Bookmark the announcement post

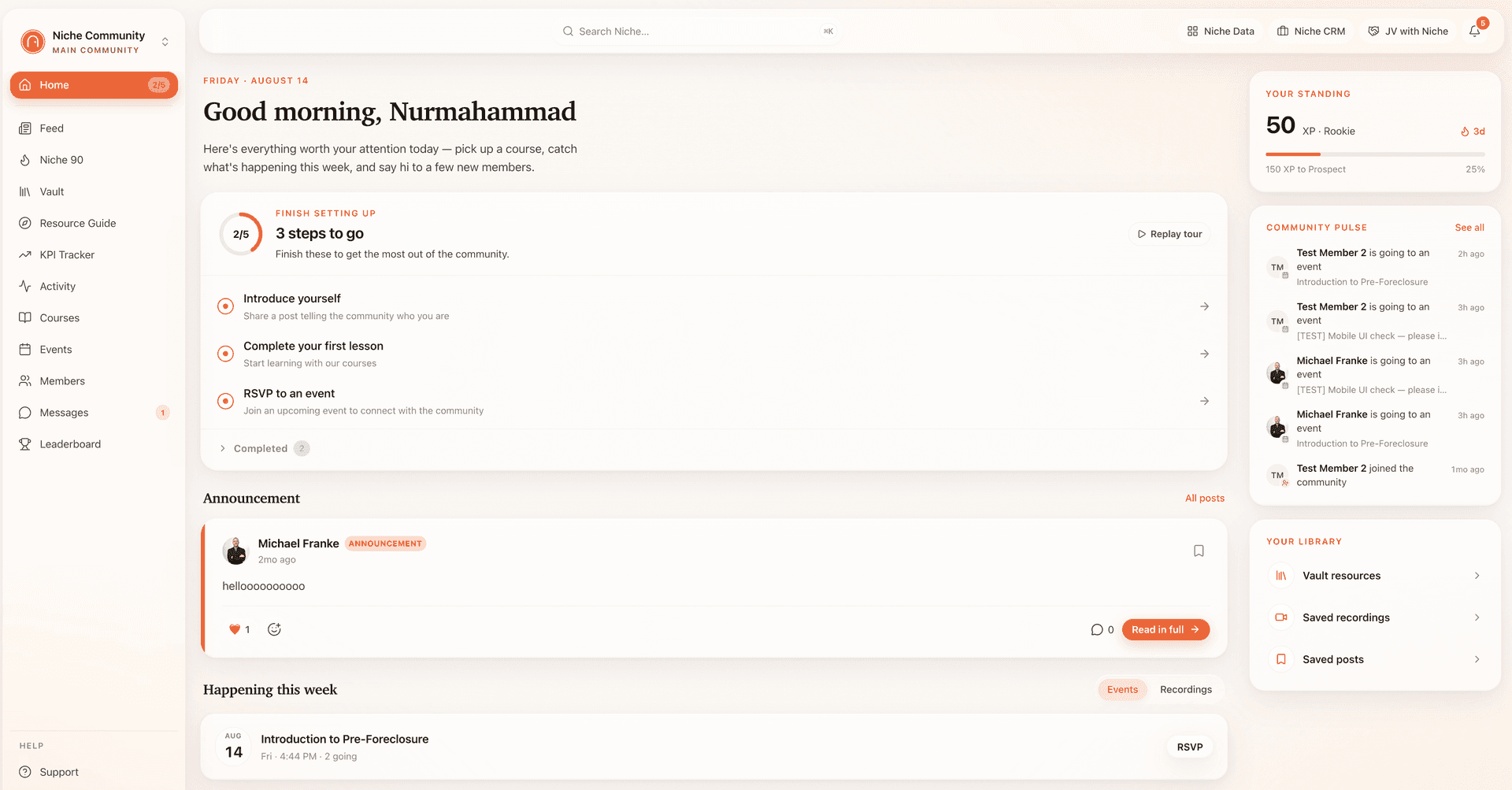click(x=1199, y=551)
